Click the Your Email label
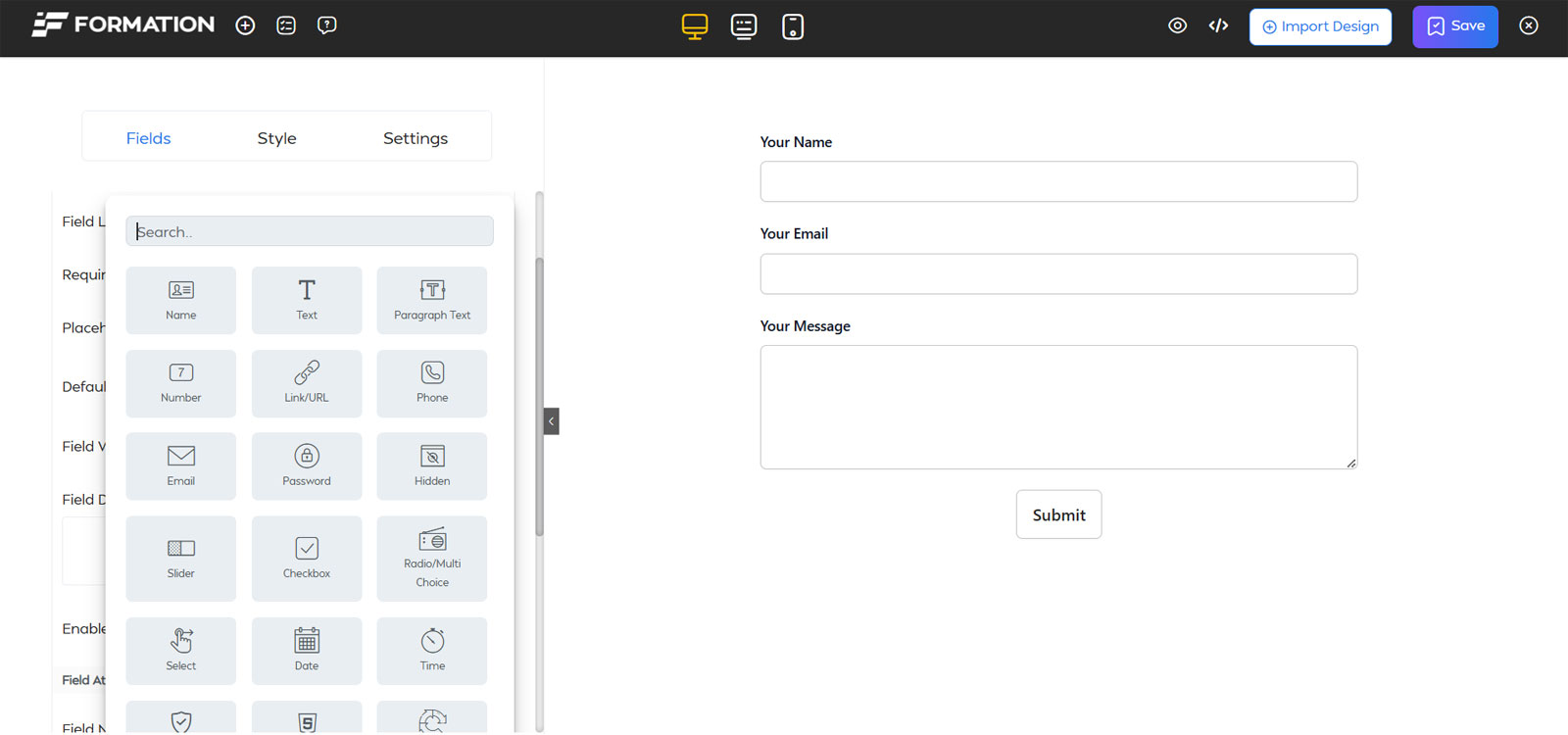The width and height of the screenshot is (1568, 735). coord(794,233)
